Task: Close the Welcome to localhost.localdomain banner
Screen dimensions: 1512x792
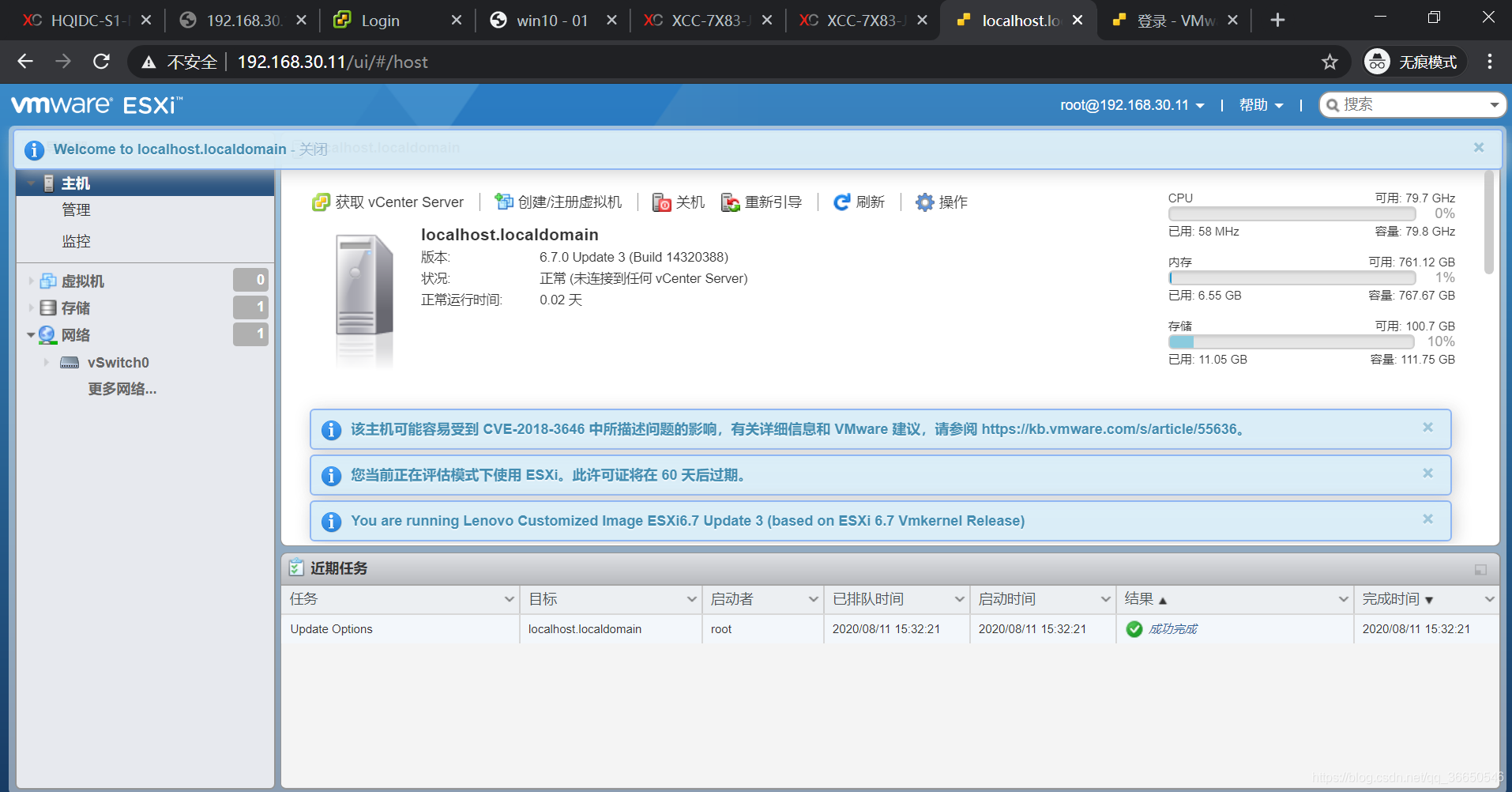Action: point(1479,148)
